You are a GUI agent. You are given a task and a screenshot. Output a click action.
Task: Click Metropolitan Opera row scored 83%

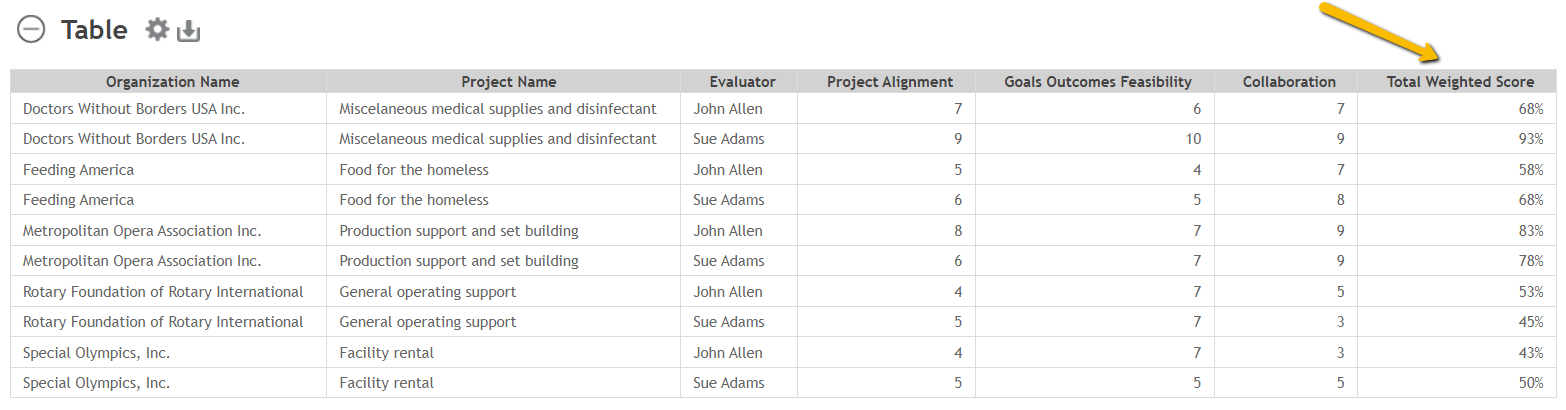click(783, 231)
